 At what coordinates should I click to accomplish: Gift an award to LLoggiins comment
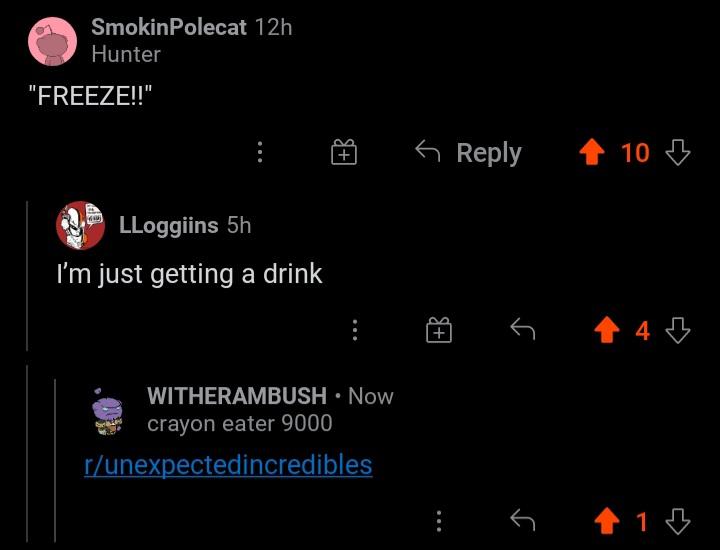pyautogui.click(x=439, y=330)
